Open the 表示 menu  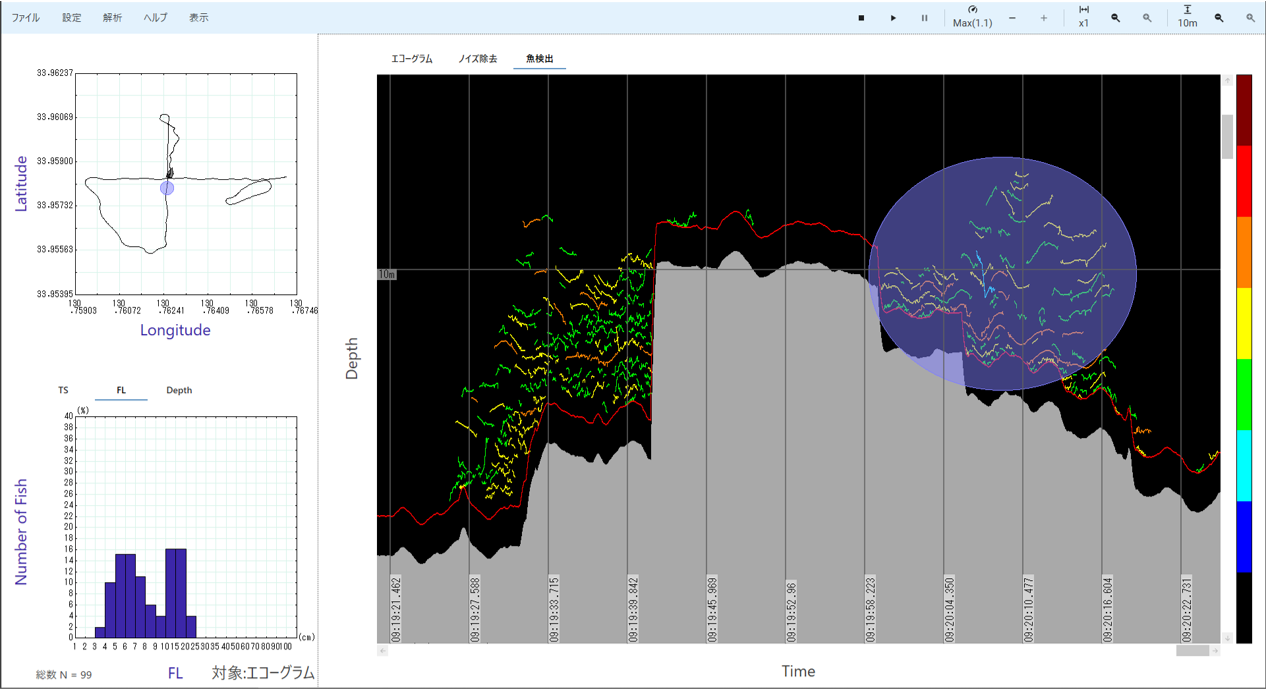[199, 18]
